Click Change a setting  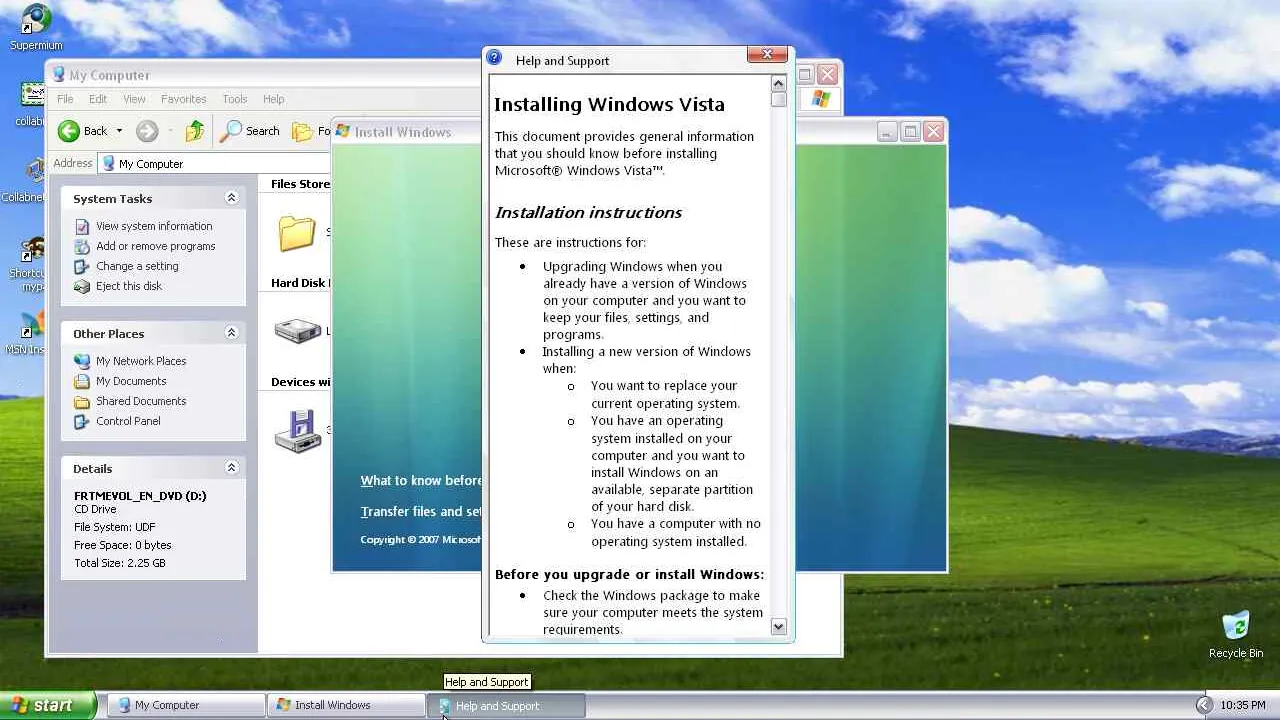(137, 266)
